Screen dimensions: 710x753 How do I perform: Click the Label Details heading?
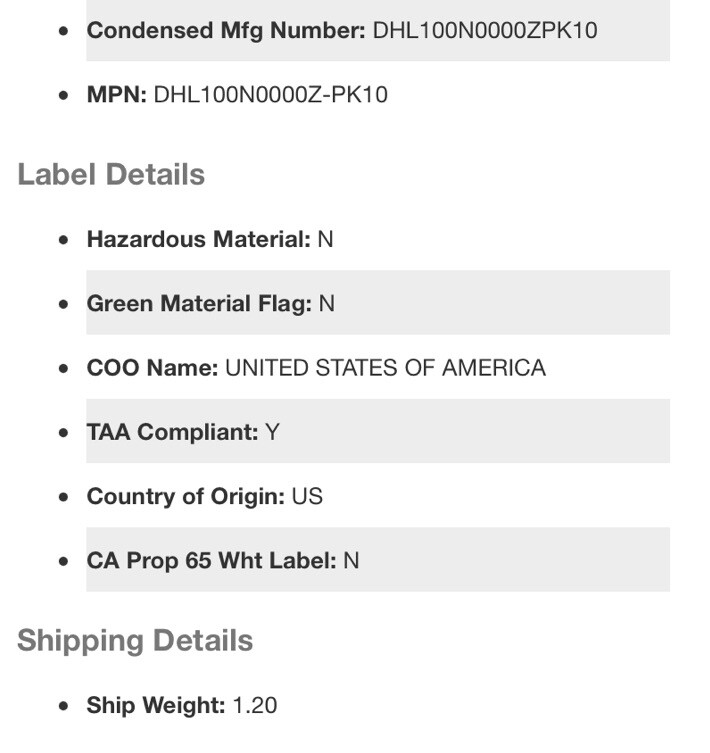[111, 174]
